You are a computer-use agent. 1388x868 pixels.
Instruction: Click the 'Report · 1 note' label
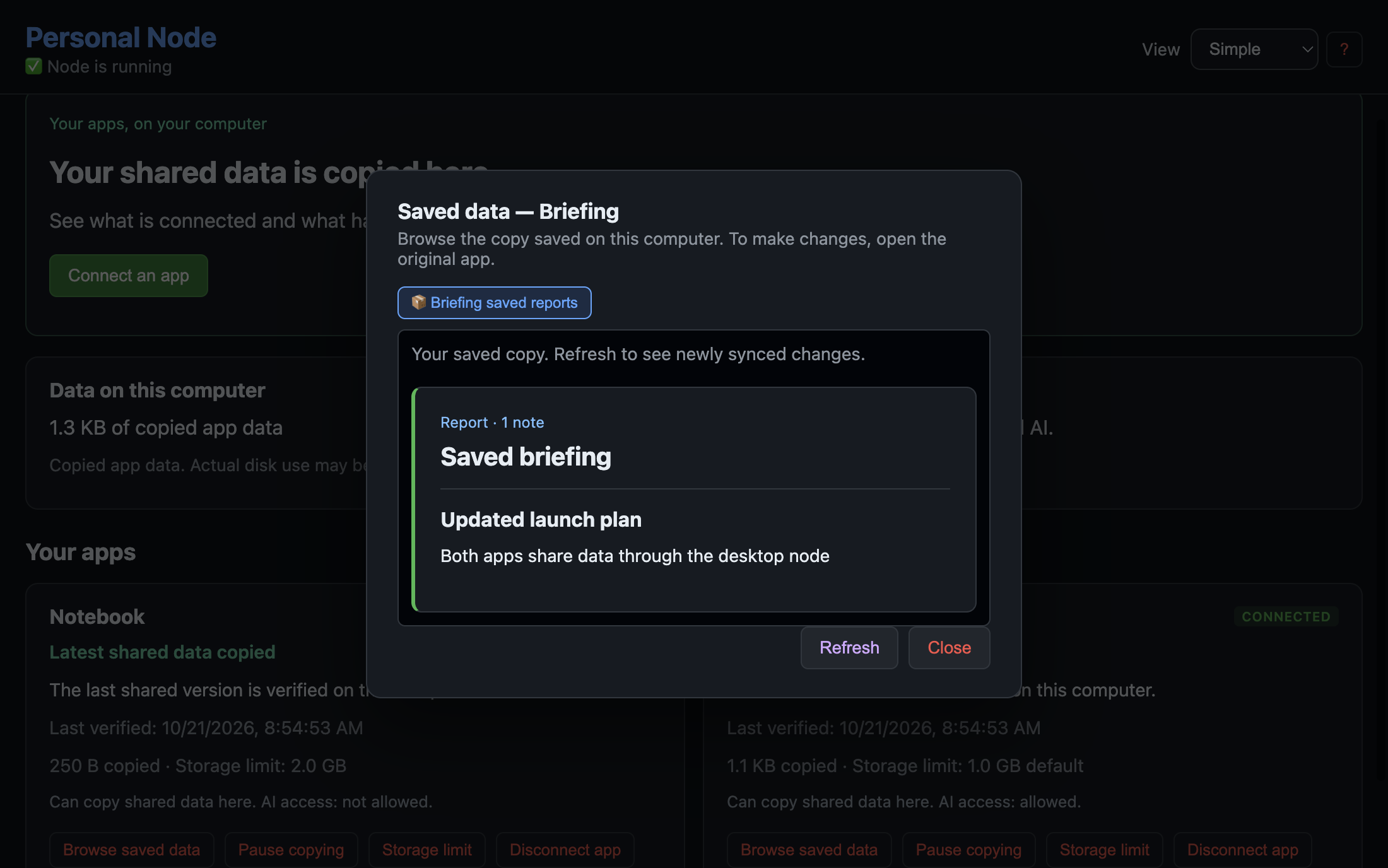492,423
